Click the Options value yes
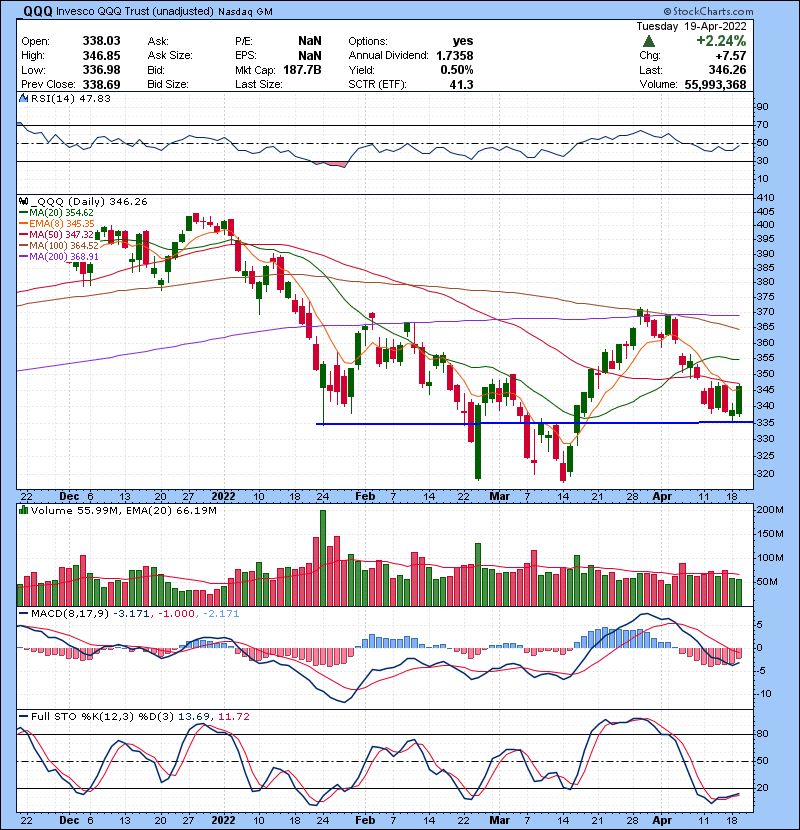 (x=463, y=41)
